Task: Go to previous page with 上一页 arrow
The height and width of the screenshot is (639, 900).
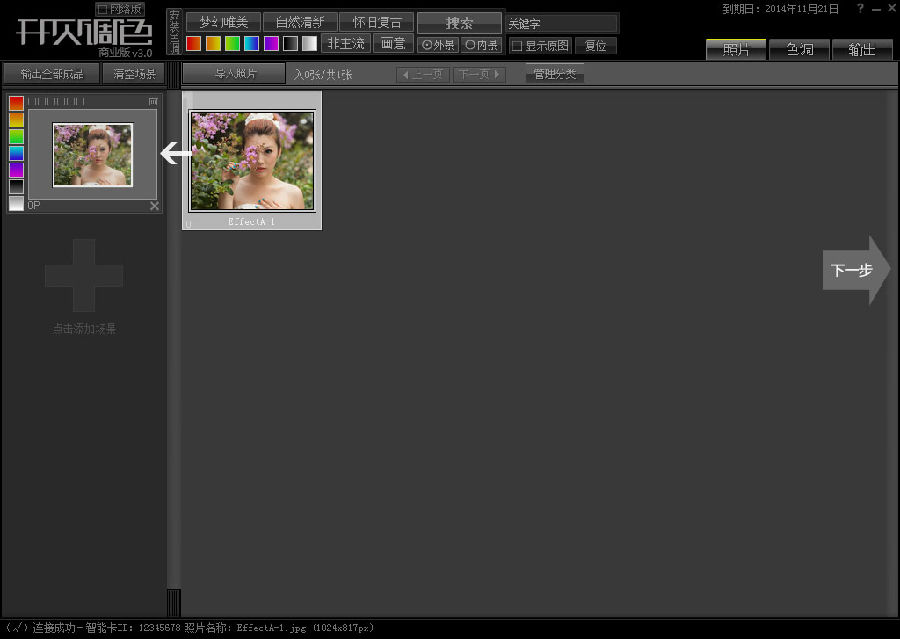Action: tap(422, 75)
